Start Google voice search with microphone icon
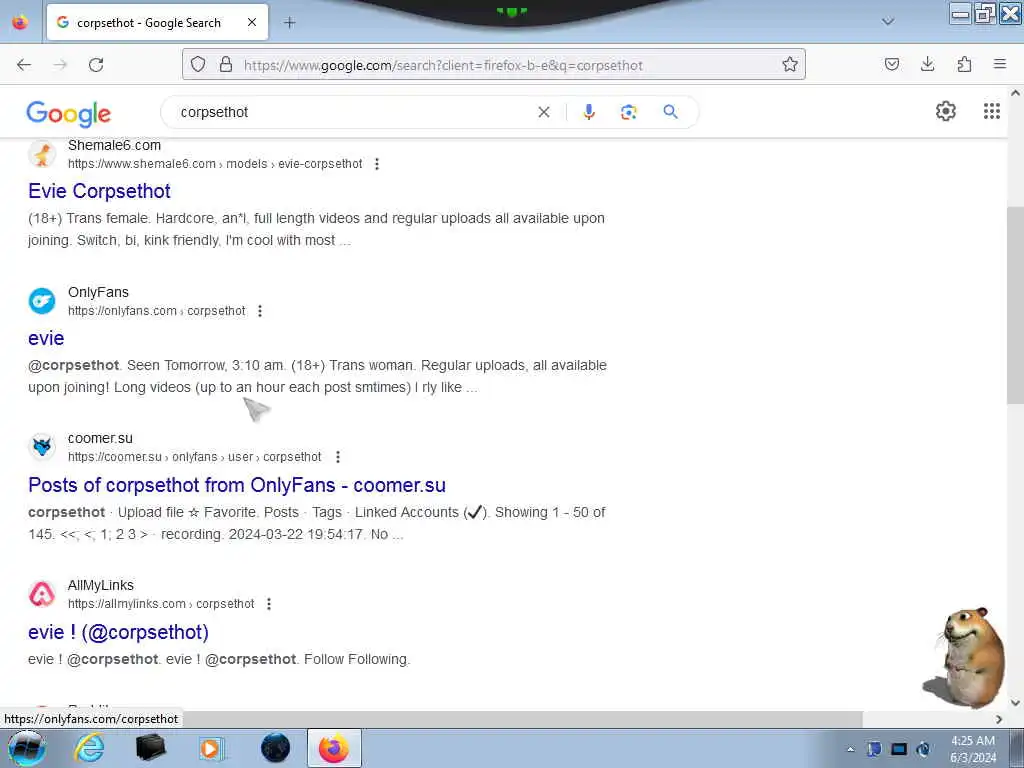The height and width of the screenshot is (768, 1024). pyautogui.click(x=589, y=112)
